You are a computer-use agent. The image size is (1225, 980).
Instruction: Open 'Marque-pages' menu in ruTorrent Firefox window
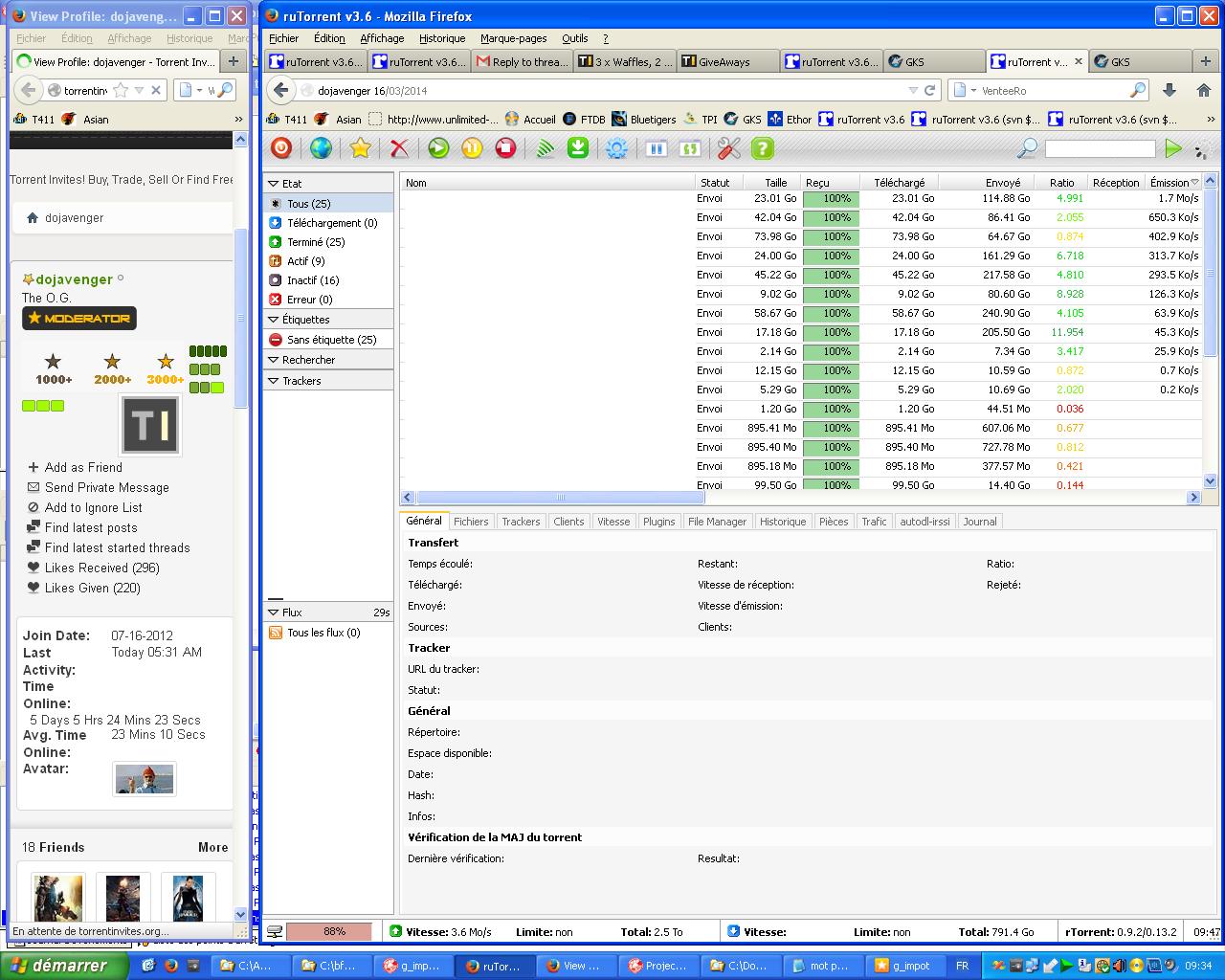[x=514, y=38]
